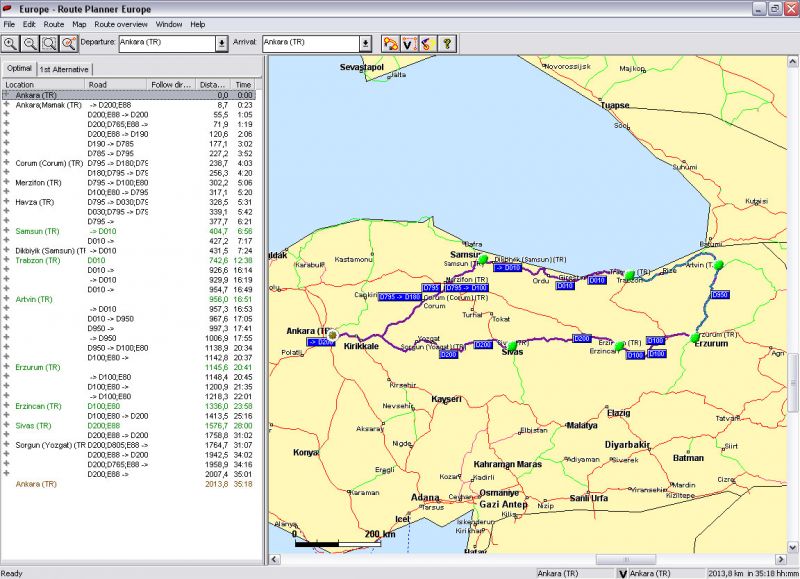Viewport: 800px width, 579px height.
Task: Click the zoom out magnifier icon
Action: click(x=30, y=43)
